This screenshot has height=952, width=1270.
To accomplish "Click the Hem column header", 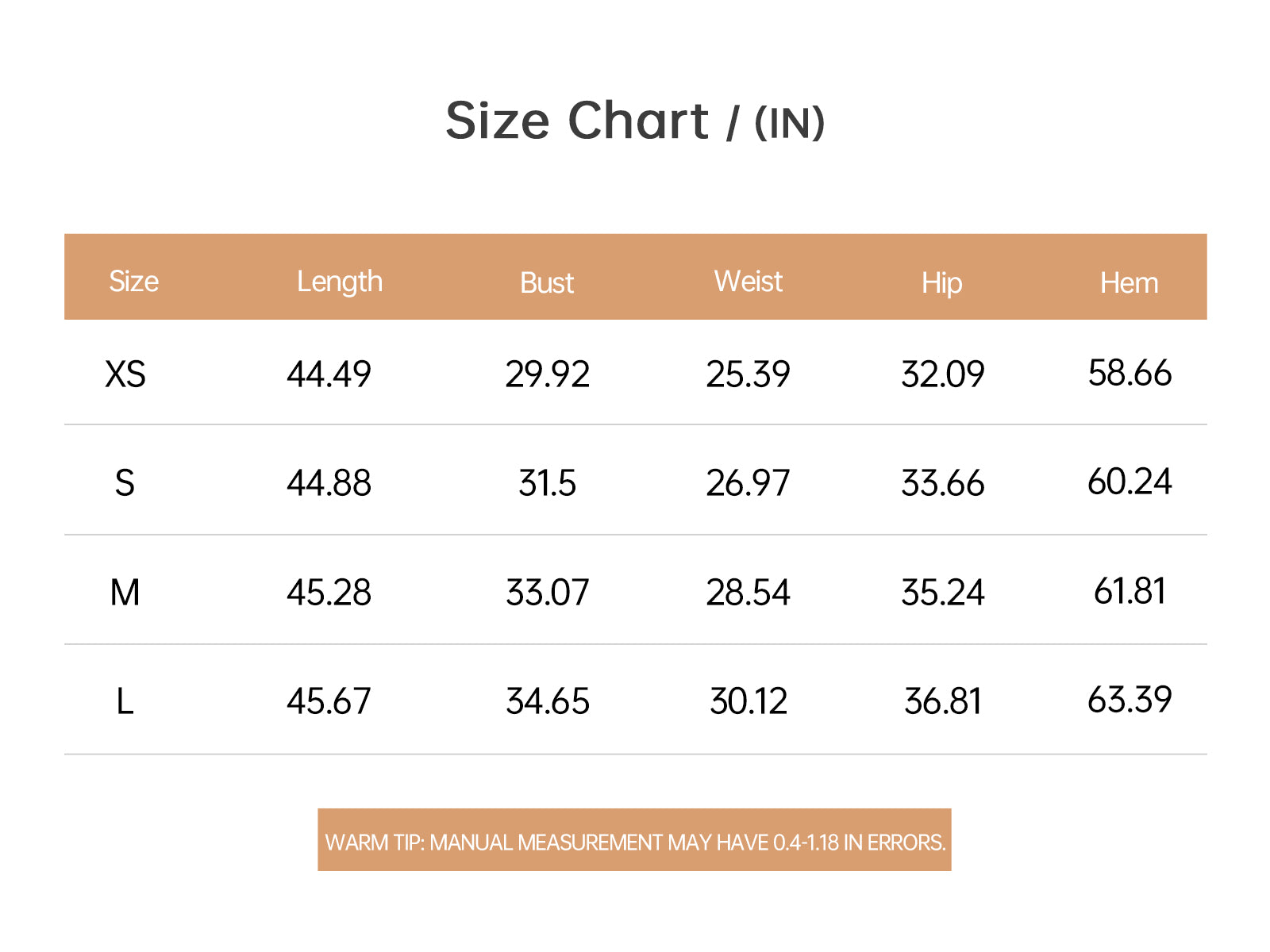I will point(1129,283).
